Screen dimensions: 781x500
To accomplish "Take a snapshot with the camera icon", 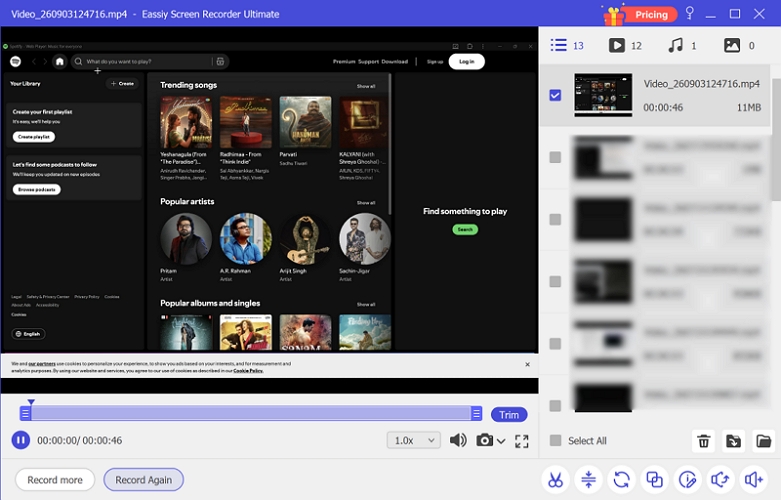I will 484,440.
